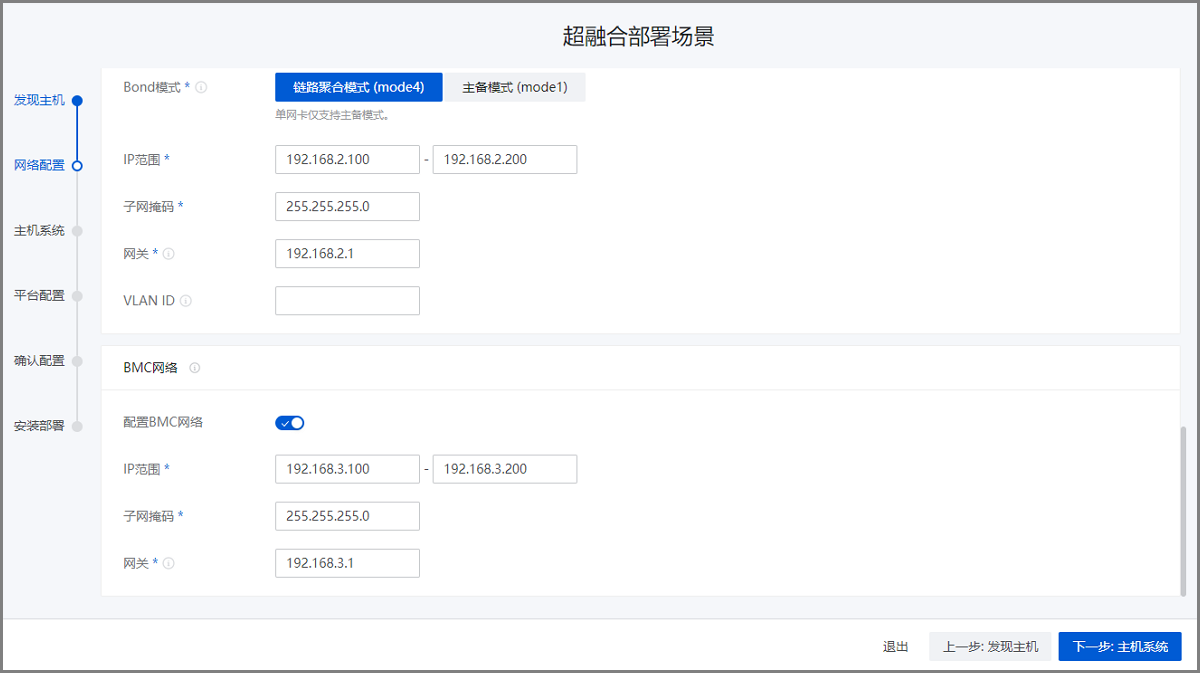Switch to 主备模式 (mode1) bond option
The width and height of the screenshot is (1200, 673).
coord(514,87)
